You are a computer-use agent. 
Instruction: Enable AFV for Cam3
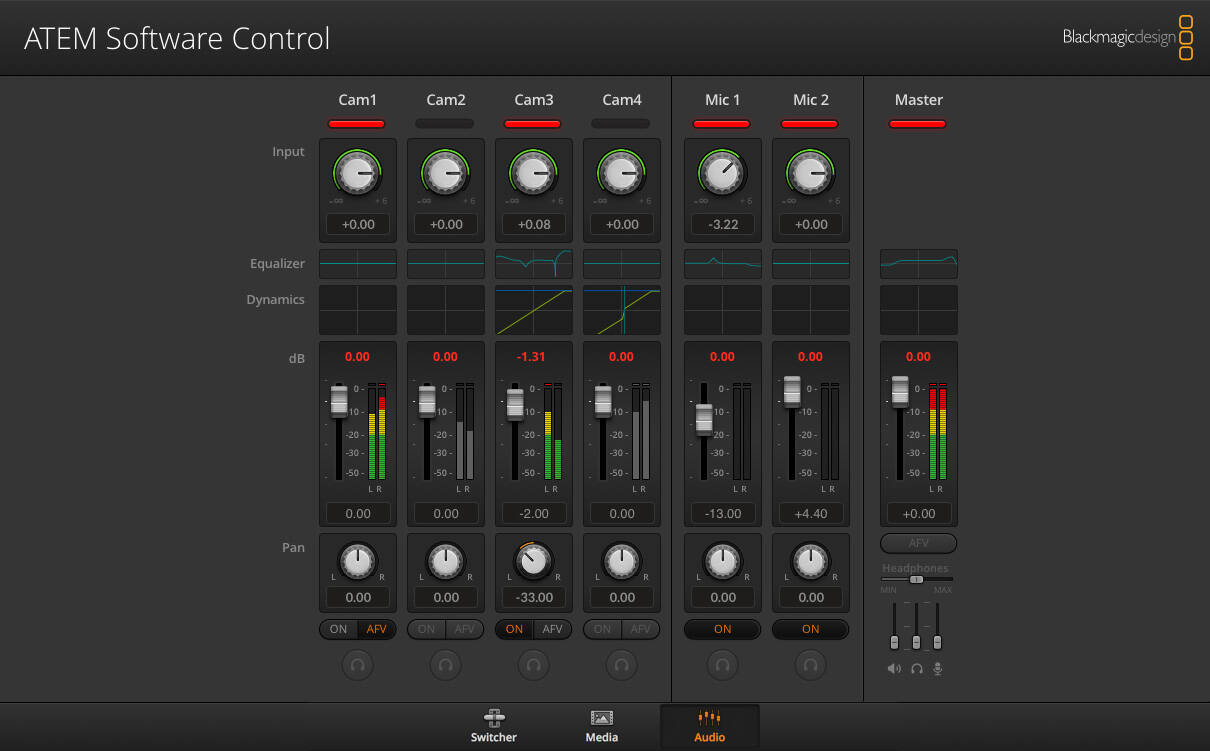click(553, 629)
